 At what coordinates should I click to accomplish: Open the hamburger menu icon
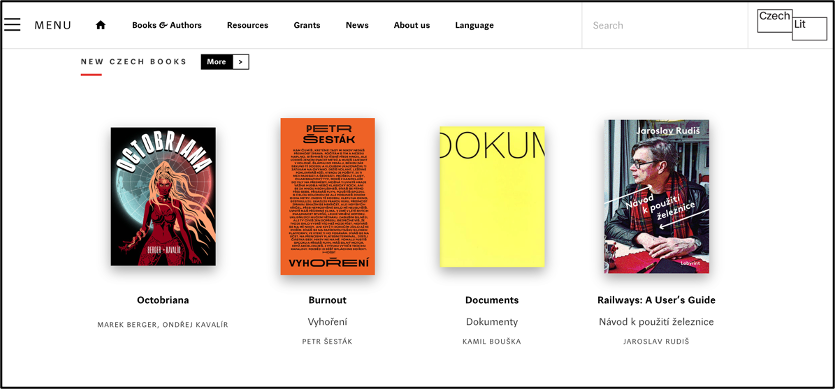point(12,25)
